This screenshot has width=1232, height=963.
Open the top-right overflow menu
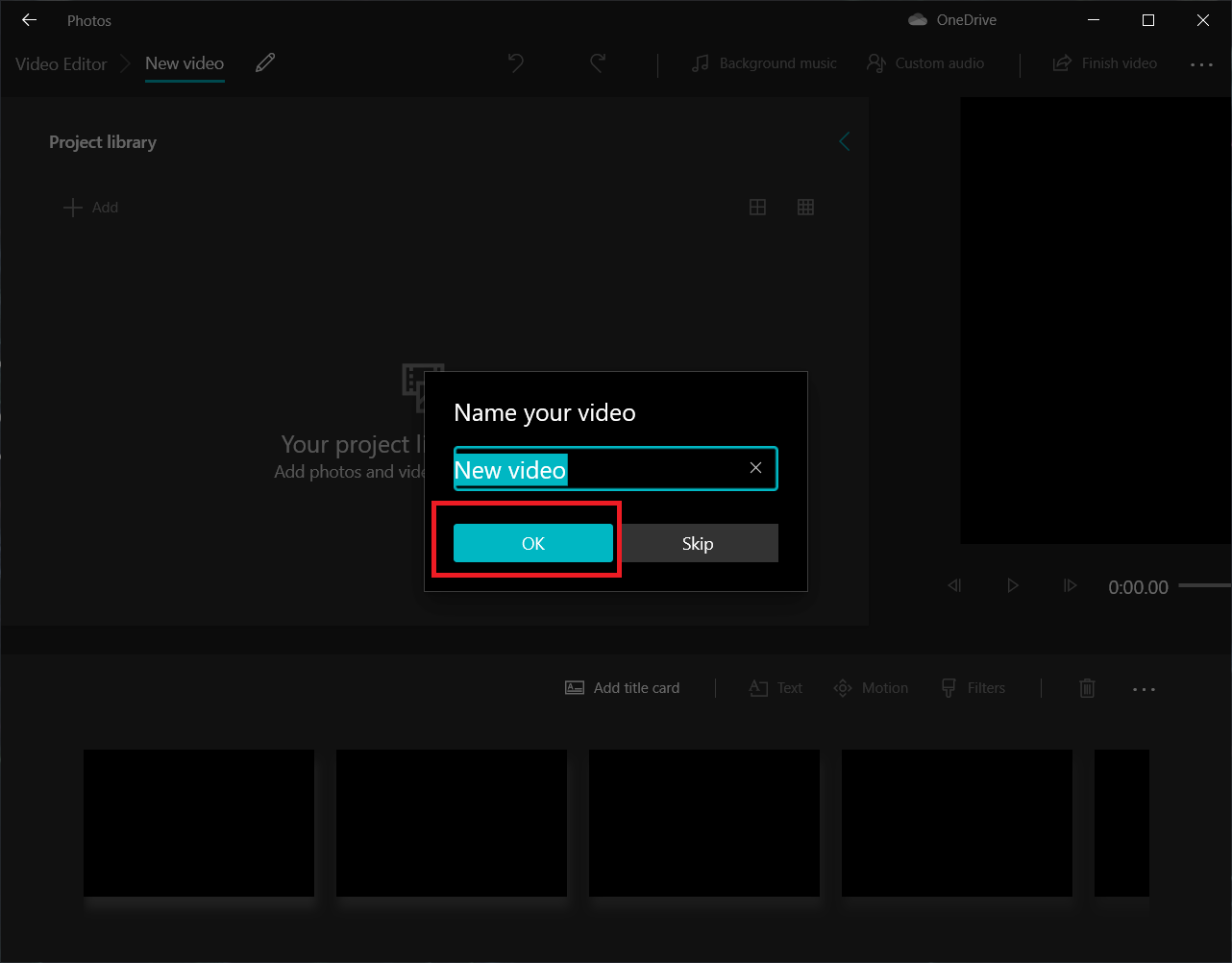click(1202, 63)
